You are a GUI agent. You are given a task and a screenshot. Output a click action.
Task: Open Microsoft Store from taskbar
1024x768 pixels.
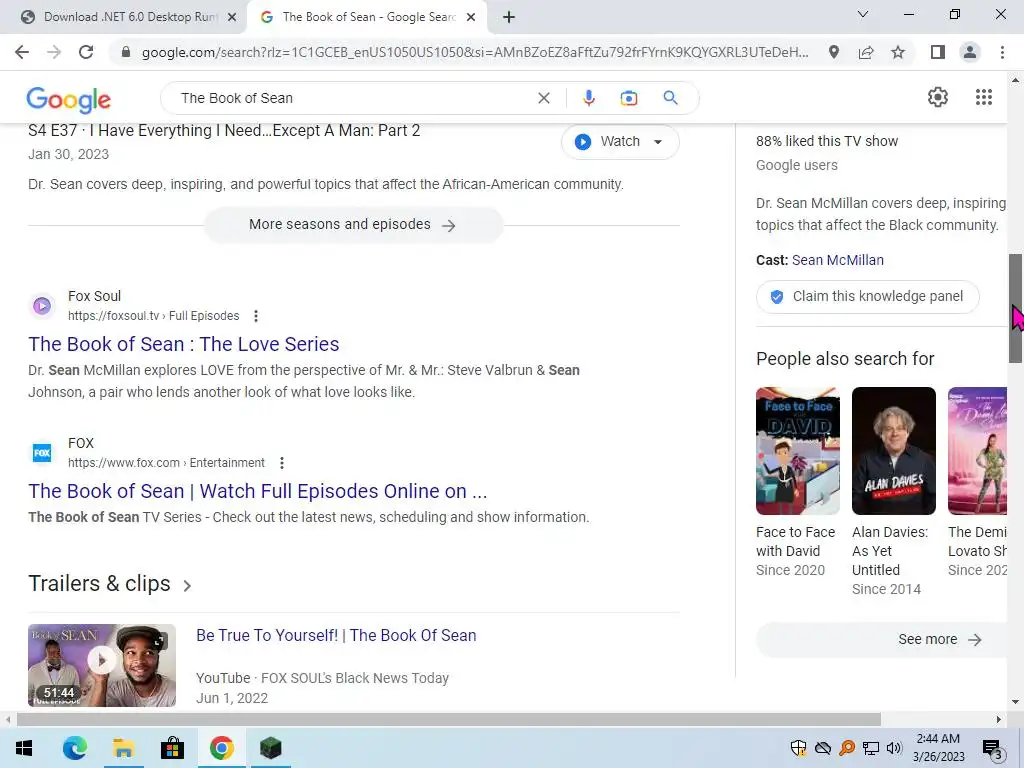[172, 748]
